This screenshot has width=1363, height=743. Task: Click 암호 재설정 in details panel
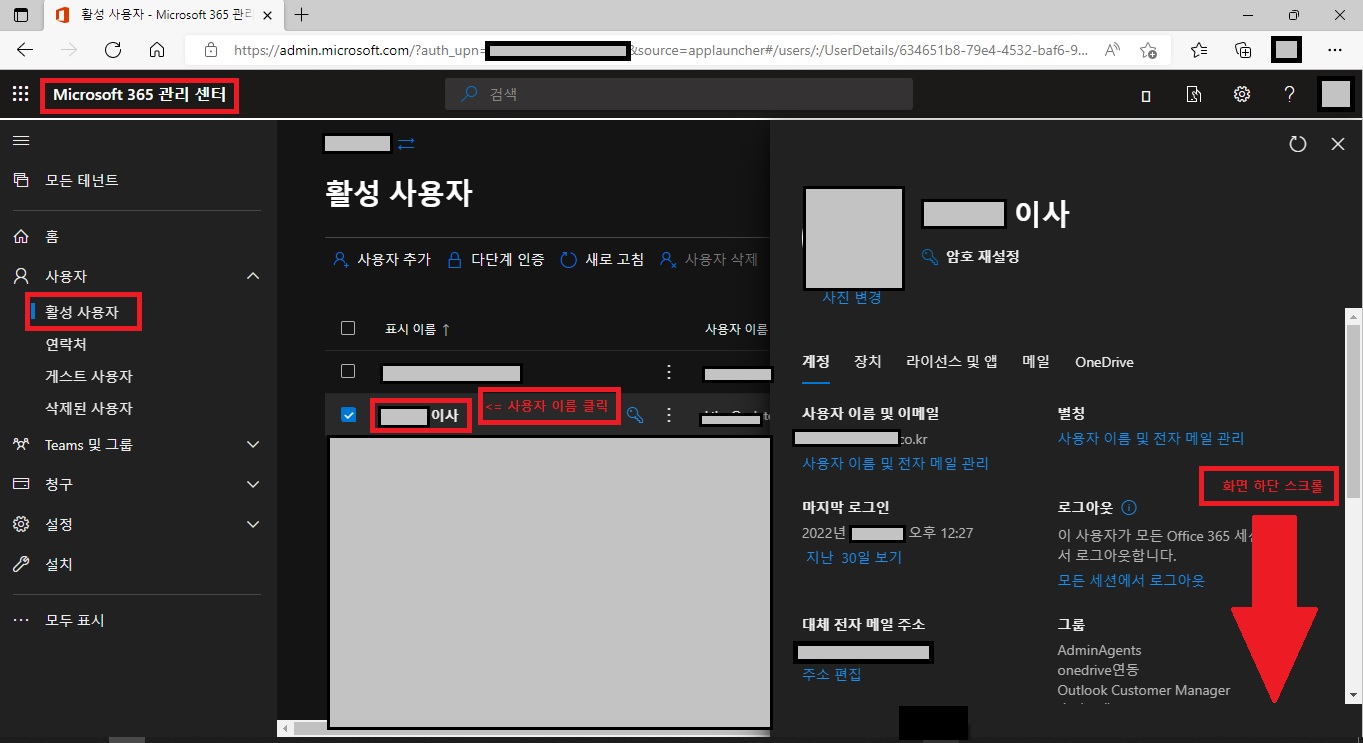[x=970, y=257]
